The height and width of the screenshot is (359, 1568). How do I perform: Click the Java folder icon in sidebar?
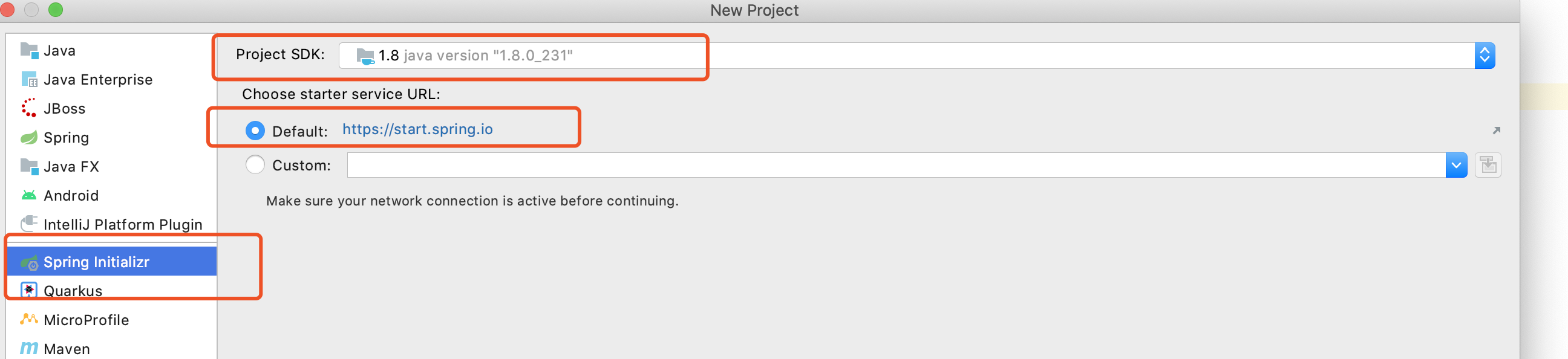(x=28, y=51)
